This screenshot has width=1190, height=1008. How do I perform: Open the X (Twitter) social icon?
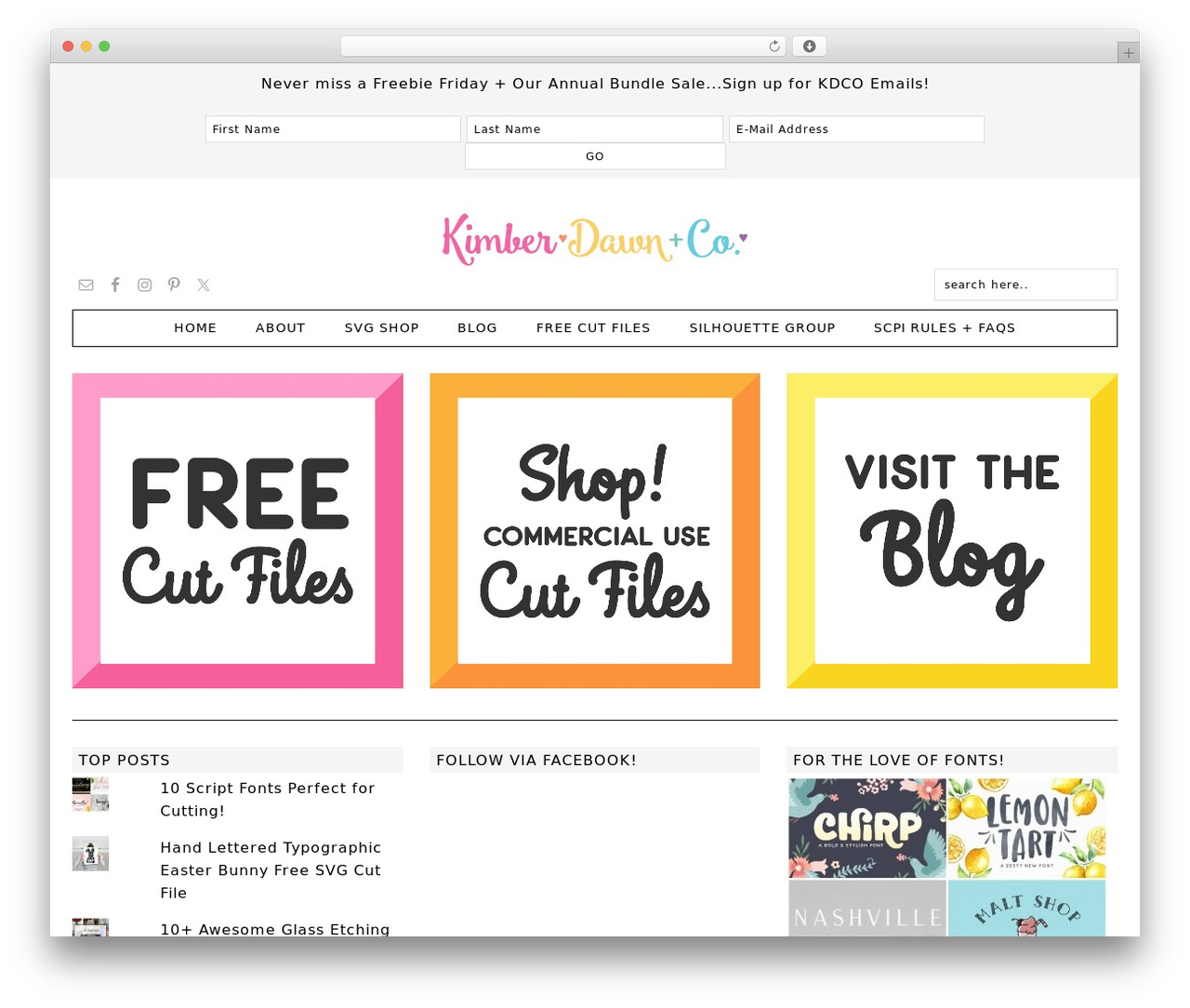pos(204,285)
